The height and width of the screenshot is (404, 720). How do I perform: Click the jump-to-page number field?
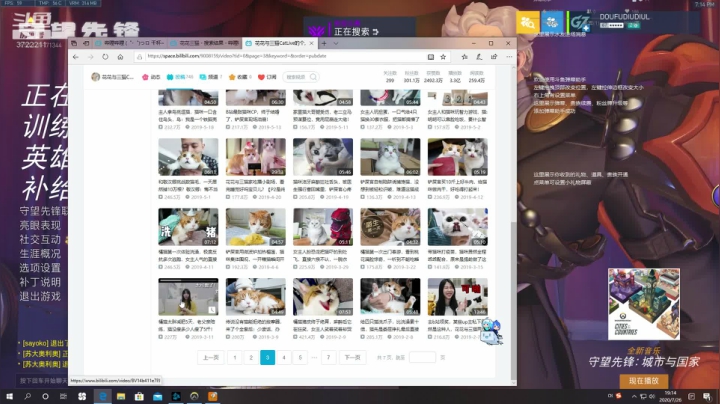click(x=422, y=357)
